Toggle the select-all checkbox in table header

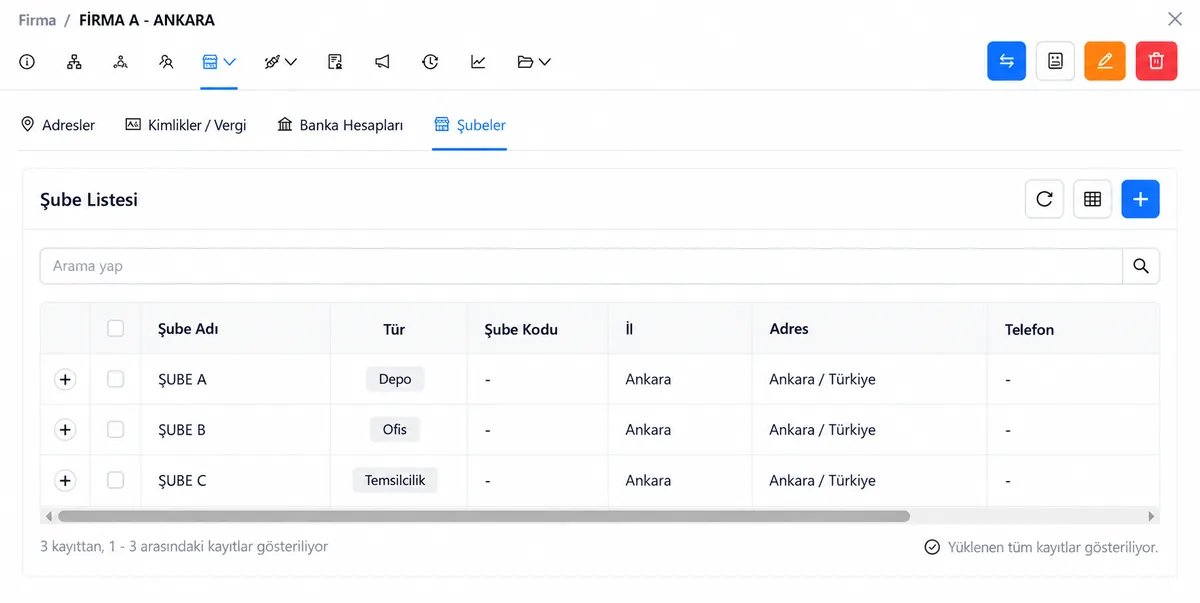116,328
